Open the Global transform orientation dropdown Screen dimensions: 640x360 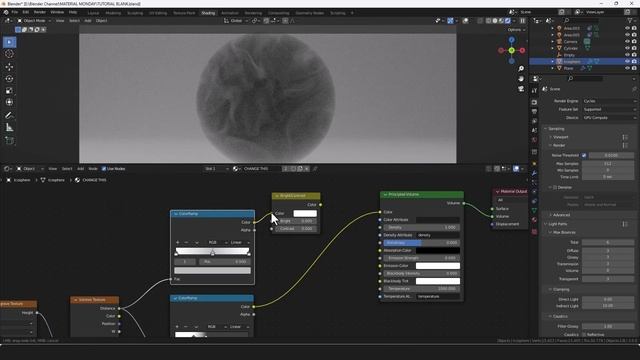pos(236,20)
